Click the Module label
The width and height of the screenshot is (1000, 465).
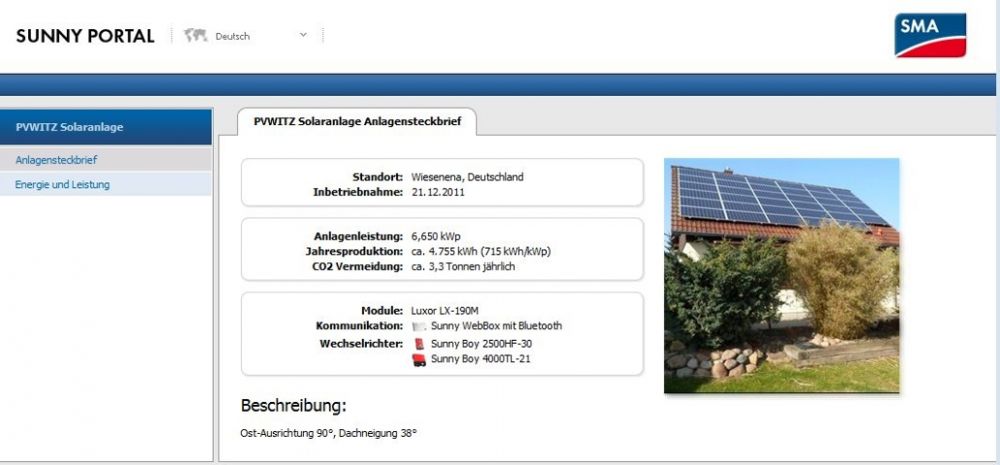[382, 311]
